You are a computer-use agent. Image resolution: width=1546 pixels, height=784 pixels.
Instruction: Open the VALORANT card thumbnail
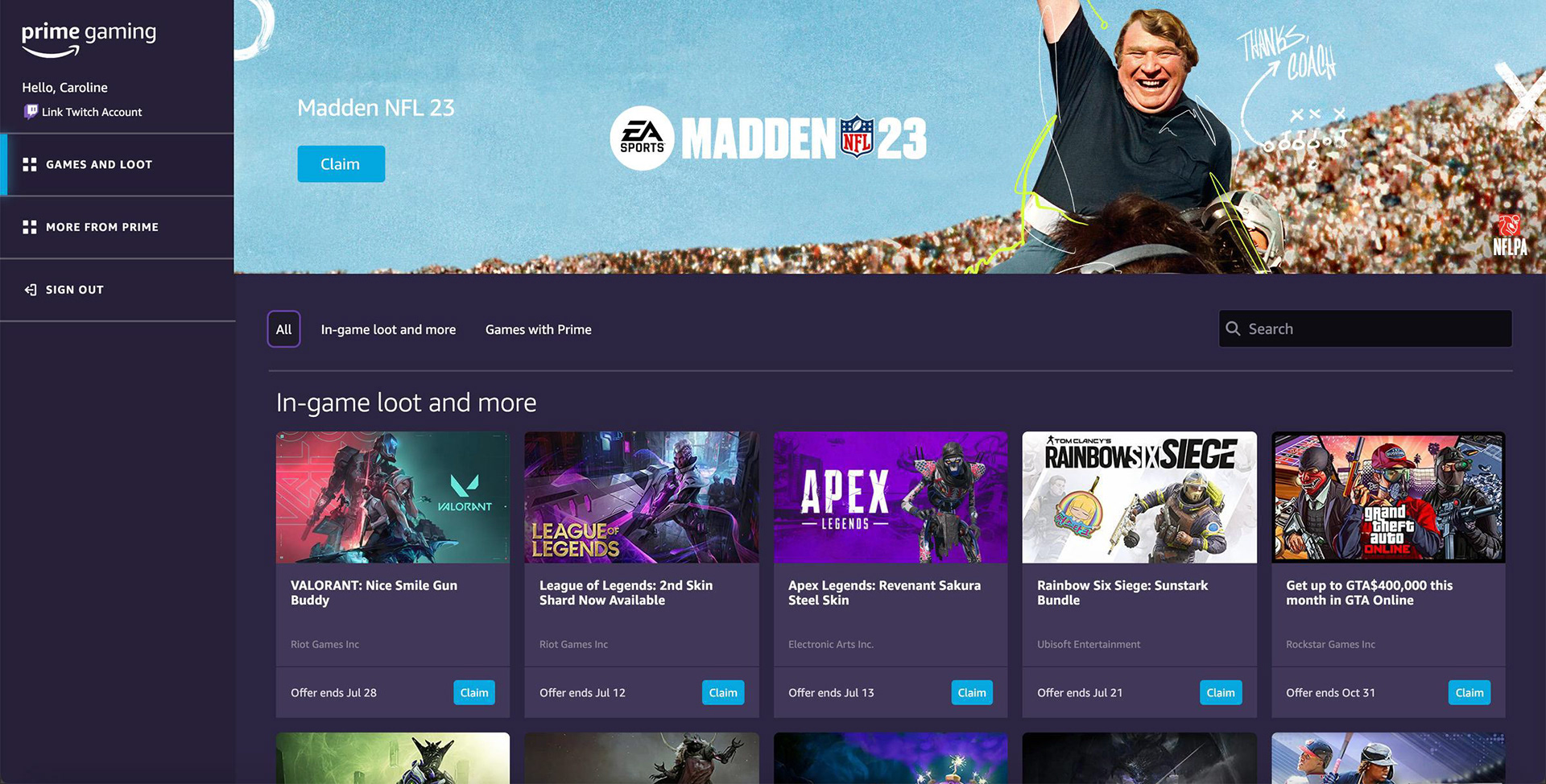(393, 497)
